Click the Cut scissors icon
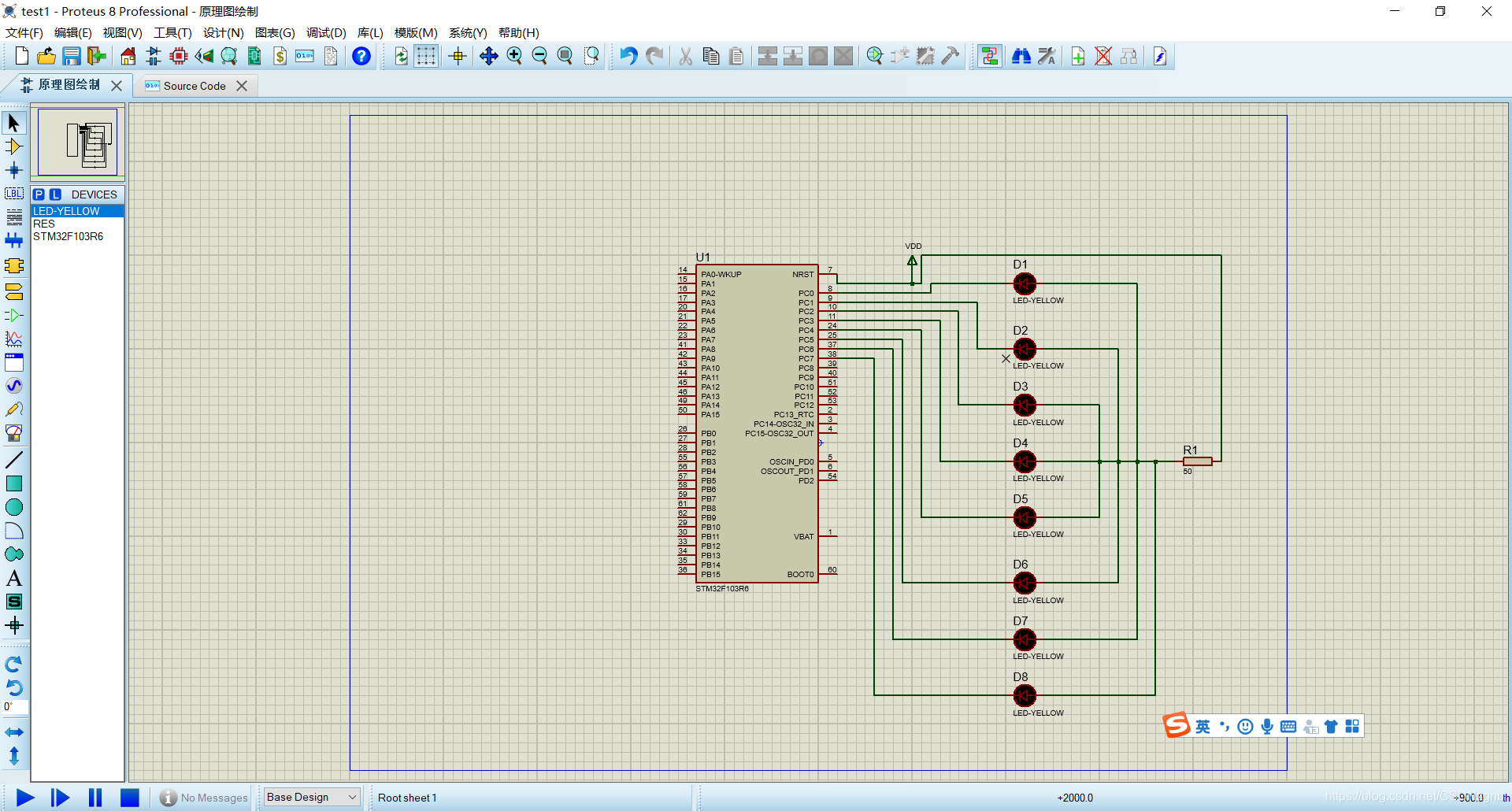This screenshot has width=1512, height=811. pyautogui.click(x=686, y=56)
